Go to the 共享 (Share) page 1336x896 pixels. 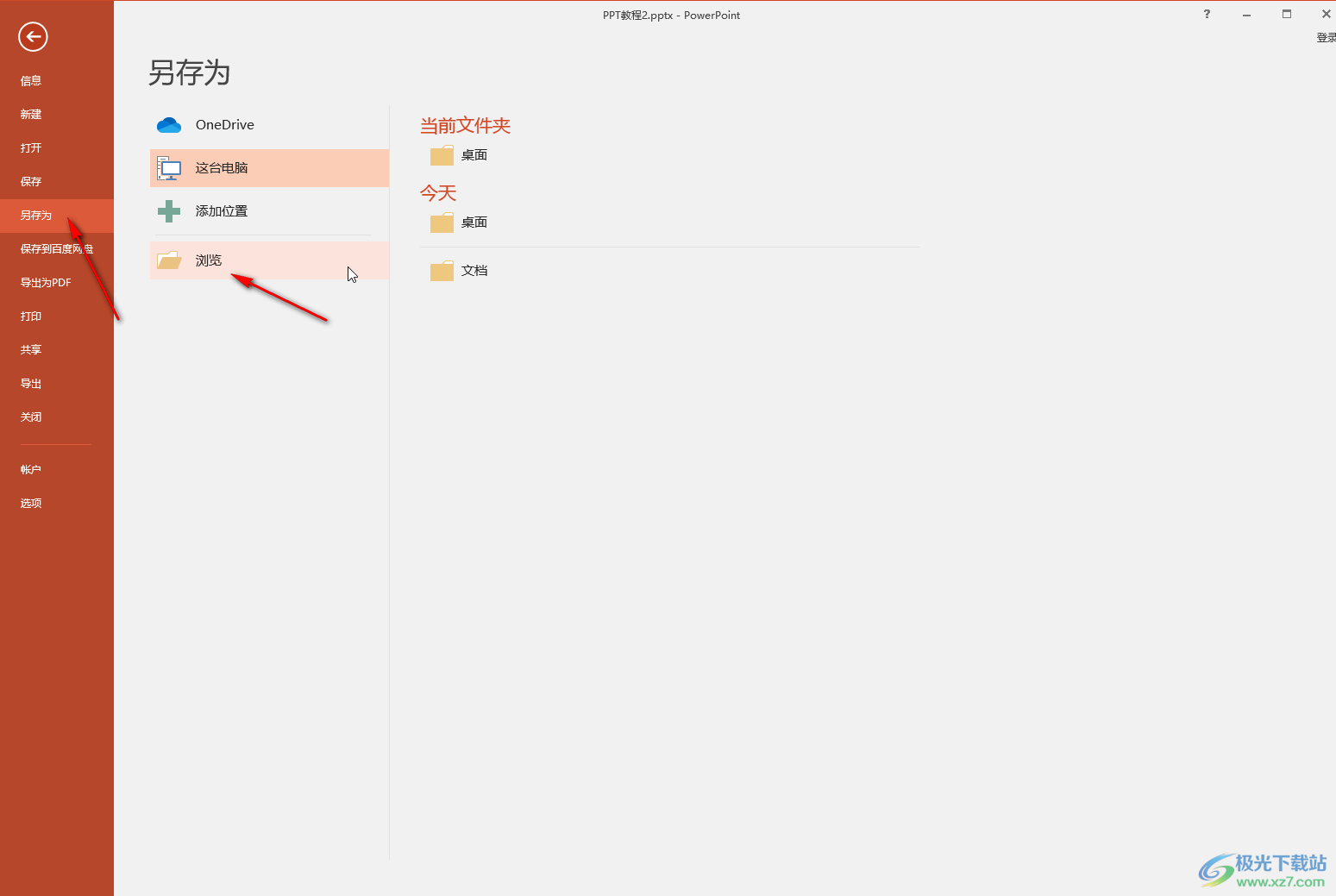[x=31, y=350]
